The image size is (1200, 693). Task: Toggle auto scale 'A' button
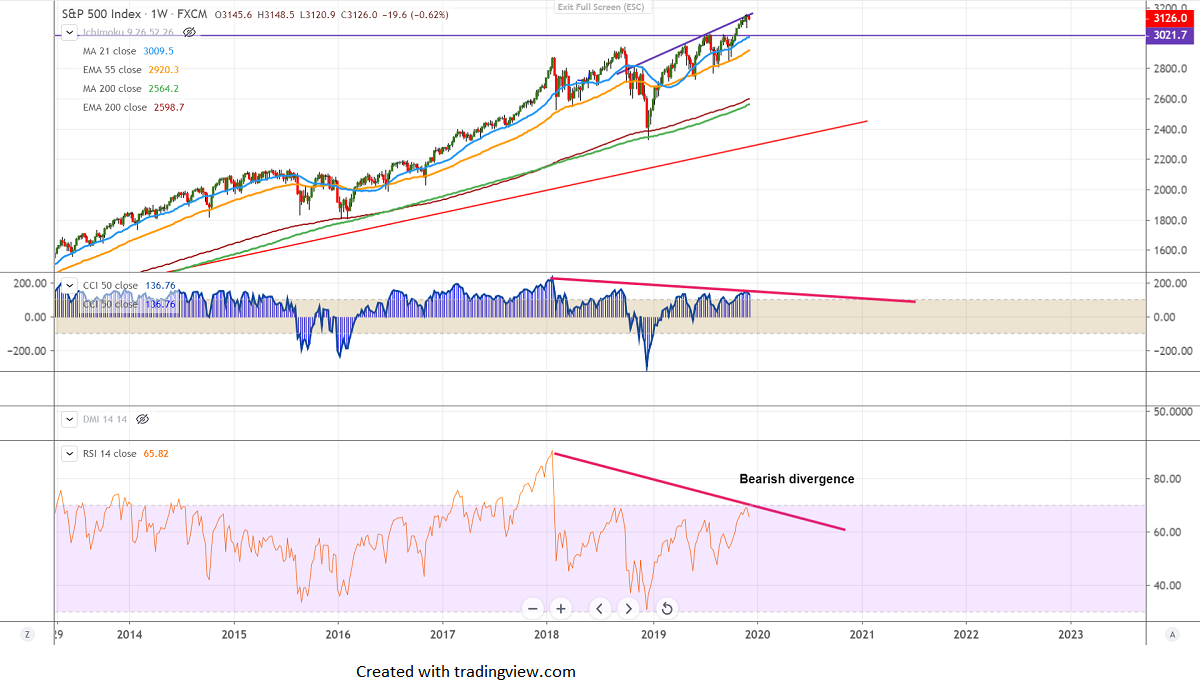tap(1171, 634)
